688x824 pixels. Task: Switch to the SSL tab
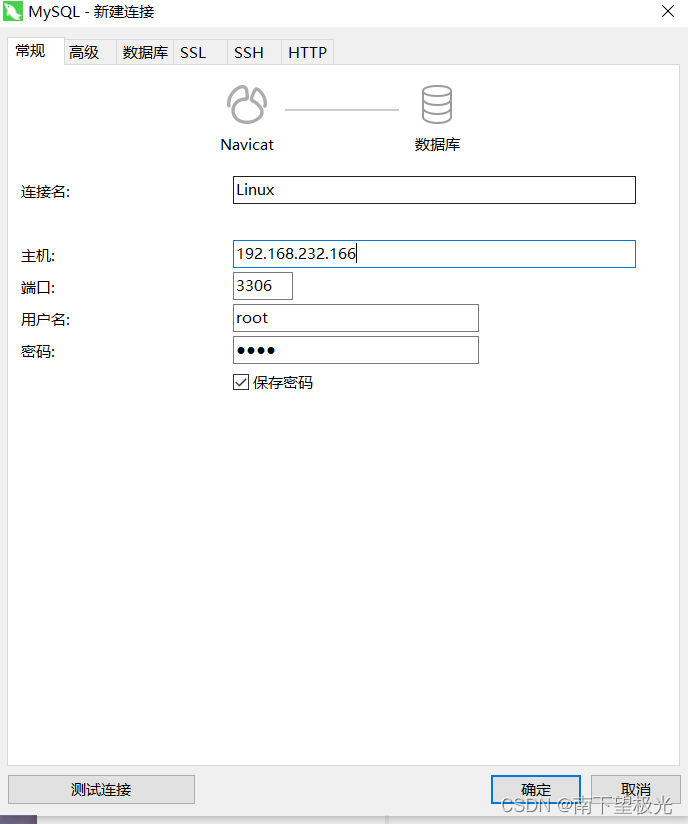200,53
